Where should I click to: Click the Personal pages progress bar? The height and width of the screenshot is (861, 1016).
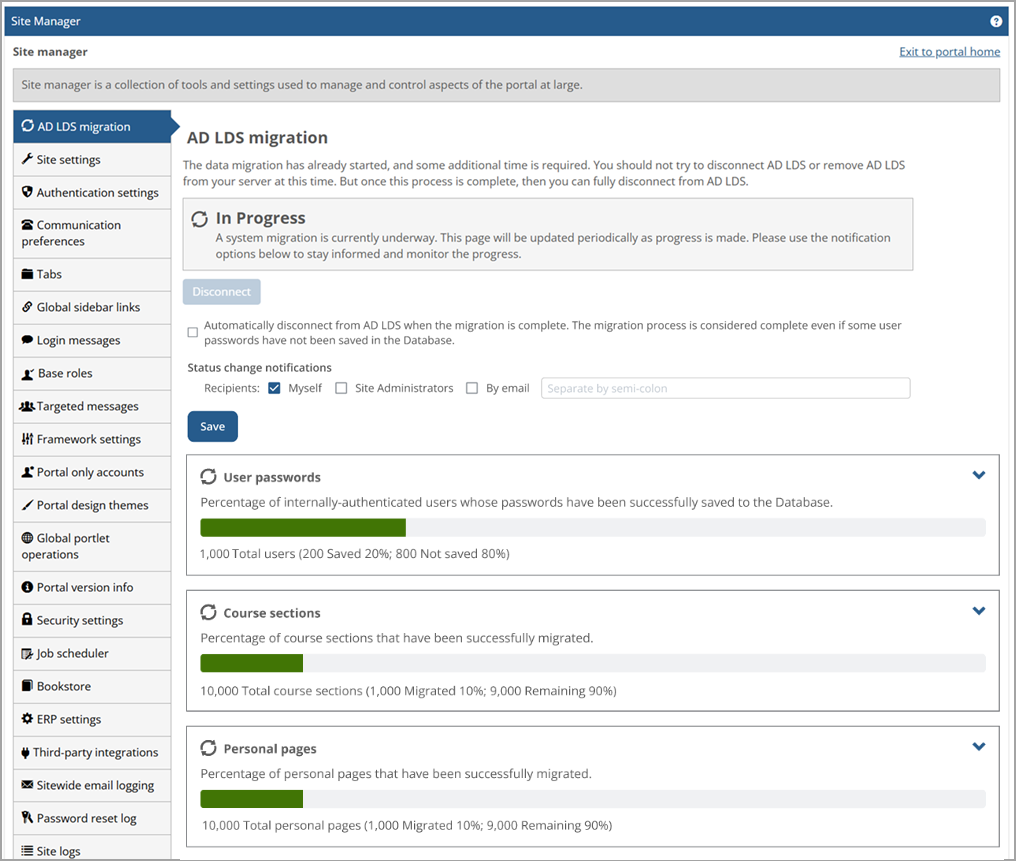(x=593, y=799)
